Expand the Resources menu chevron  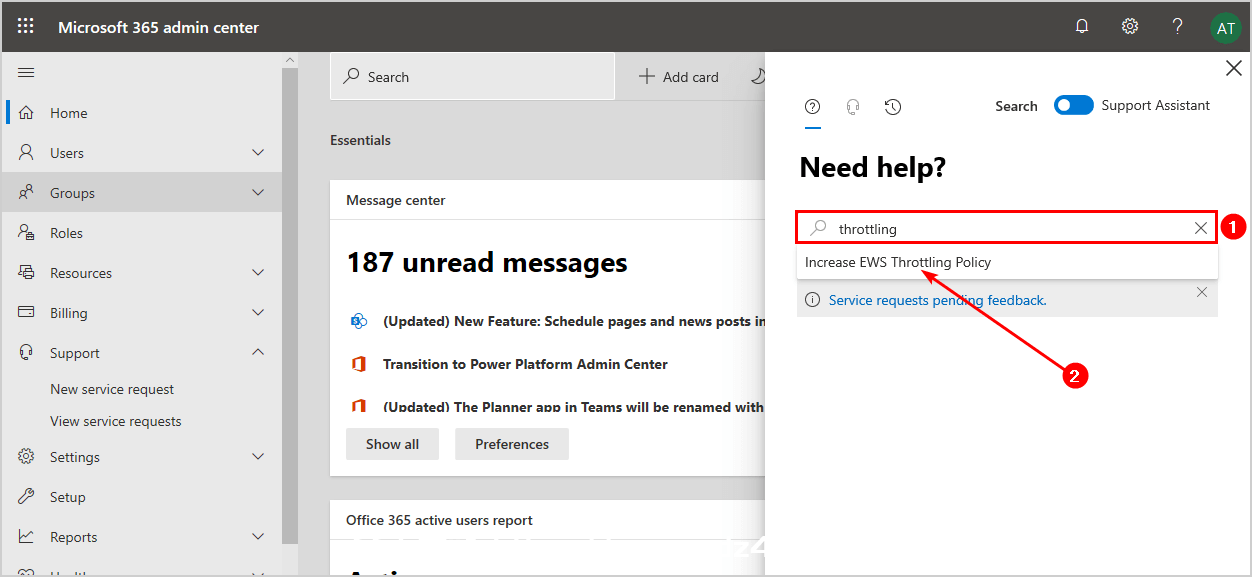[258, 273]
